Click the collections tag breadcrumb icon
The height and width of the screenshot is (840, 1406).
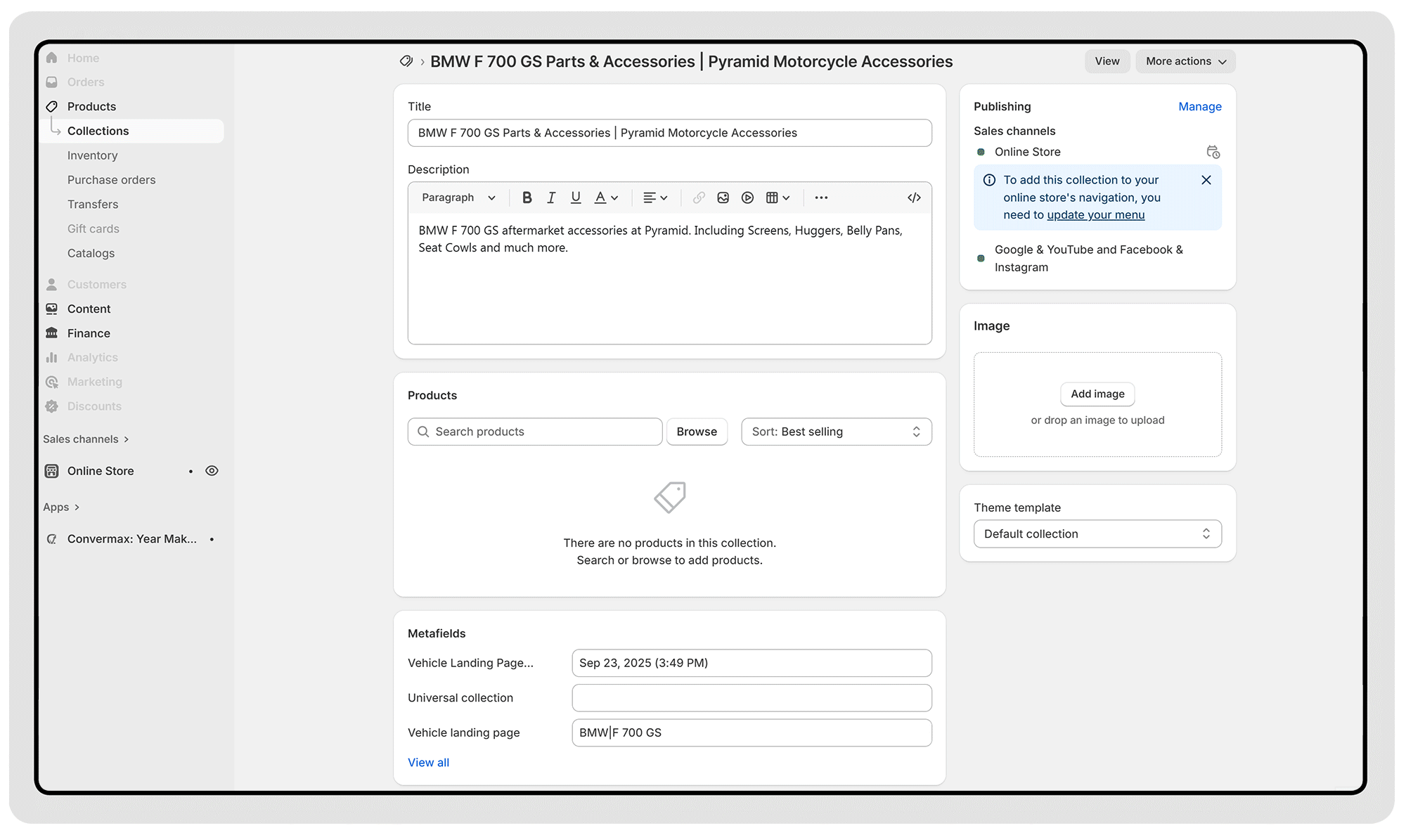click(x=406, y=61)
